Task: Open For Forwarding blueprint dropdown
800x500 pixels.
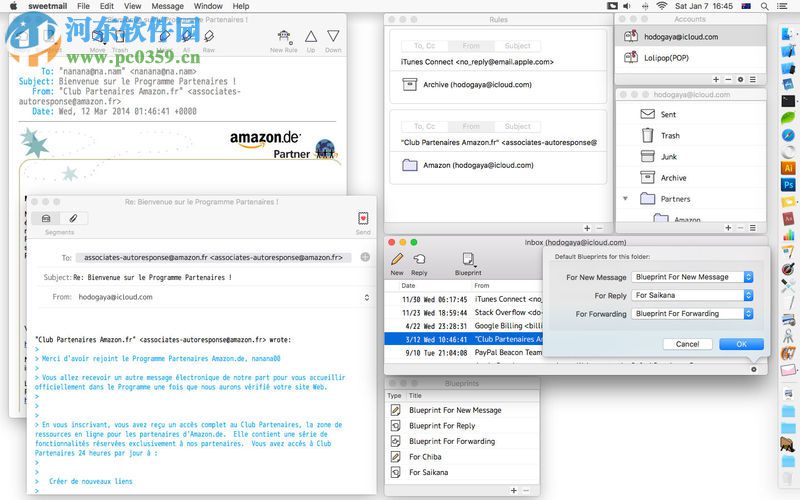Action: [692, 314]
